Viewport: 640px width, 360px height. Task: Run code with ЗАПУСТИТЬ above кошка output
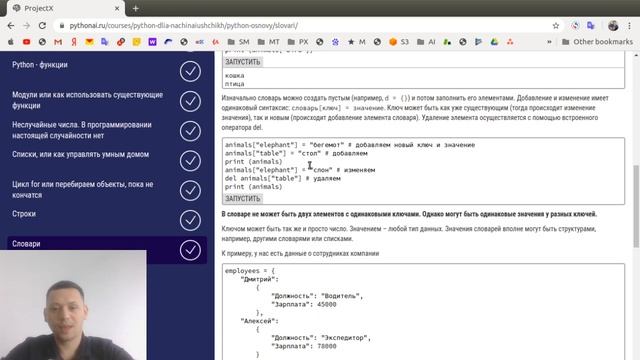tap(243, 62)
